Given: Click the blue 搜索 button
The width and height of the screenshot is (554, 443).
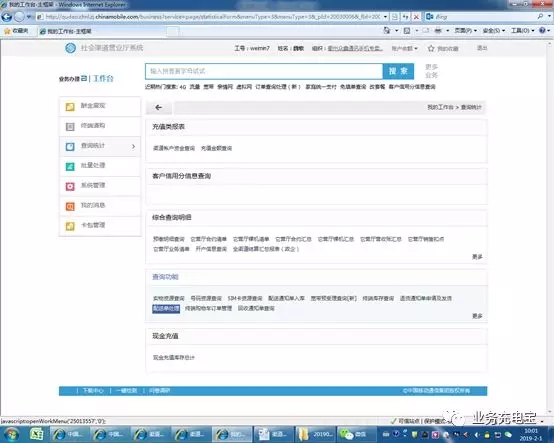Looking at the screenshot, I should click(x=398, y=71).
